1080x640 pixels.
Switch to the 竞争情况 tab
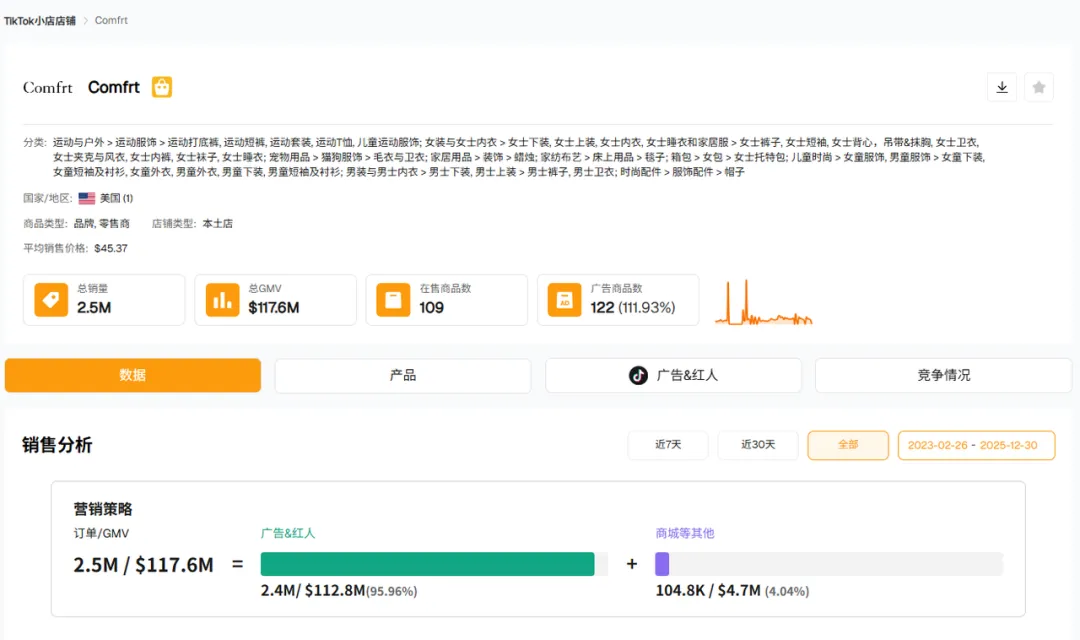(943, 375)
